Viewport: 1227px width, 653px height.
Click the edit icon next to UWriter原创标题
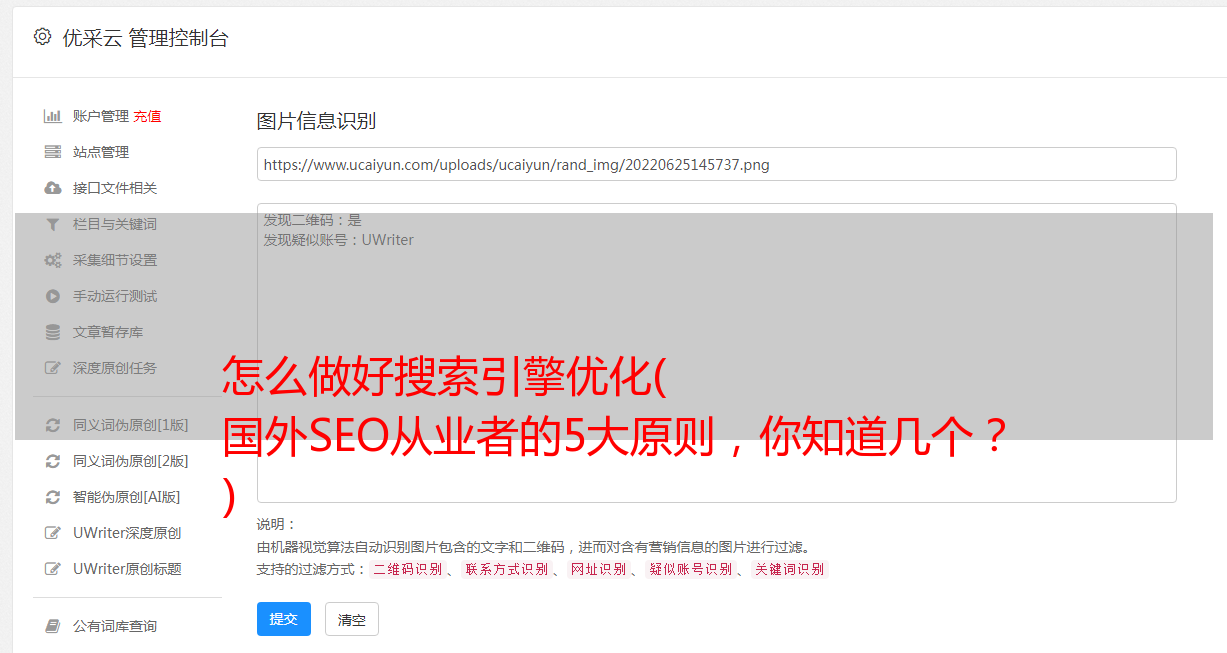53,569
